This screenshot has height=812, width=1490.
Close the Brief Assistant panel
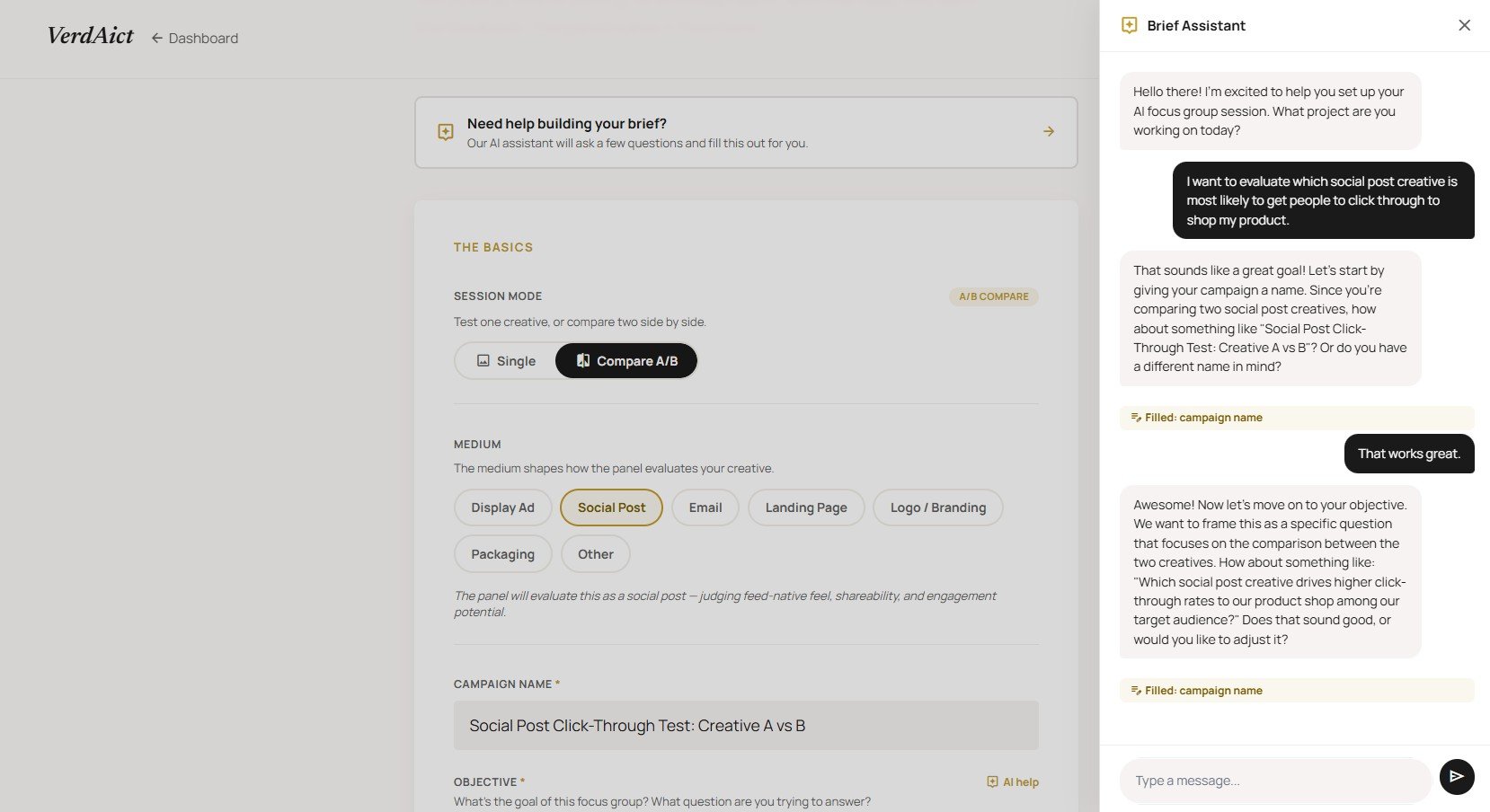(x=1464, y=25)
